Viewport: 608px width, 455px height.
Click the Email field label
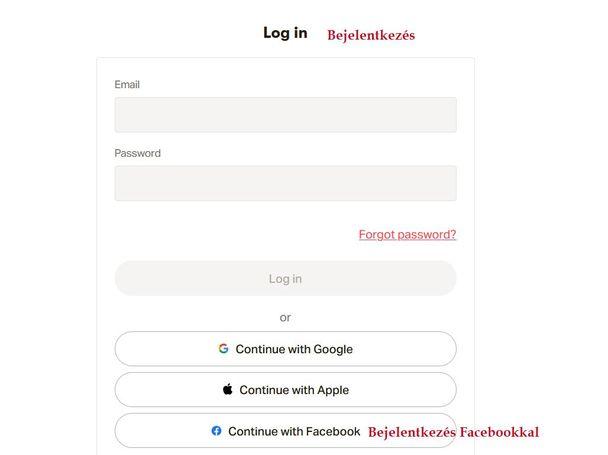click(x=127, y=85)
